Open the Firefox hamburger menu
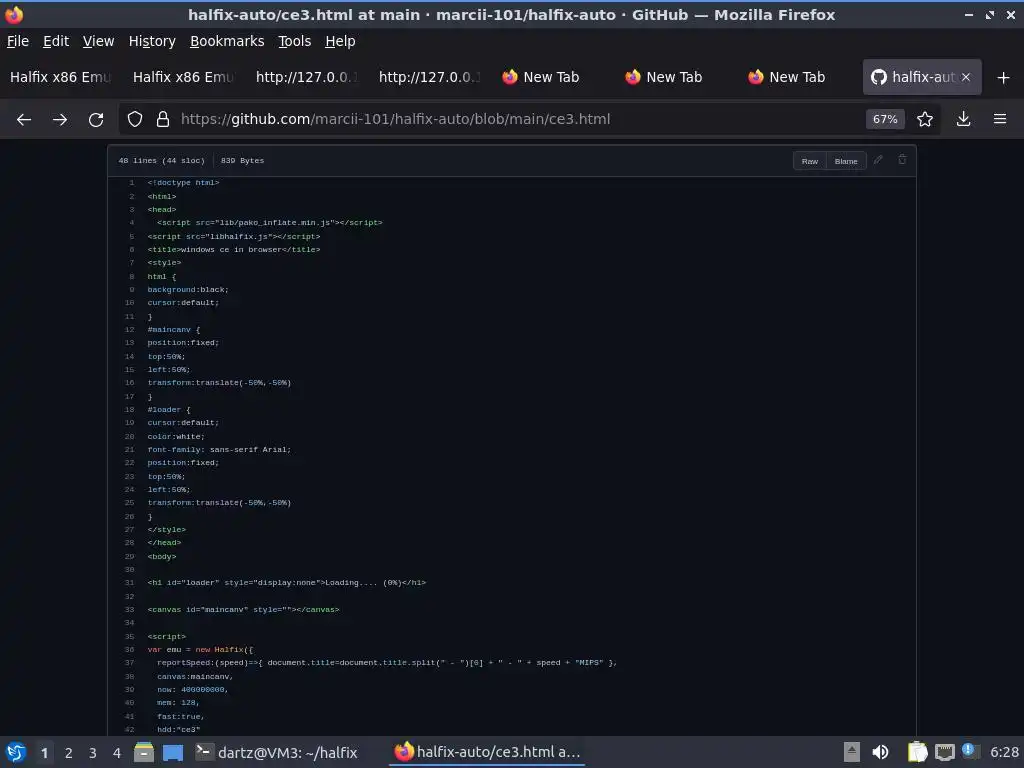The image size is (1024, 768). (1000, 120)
